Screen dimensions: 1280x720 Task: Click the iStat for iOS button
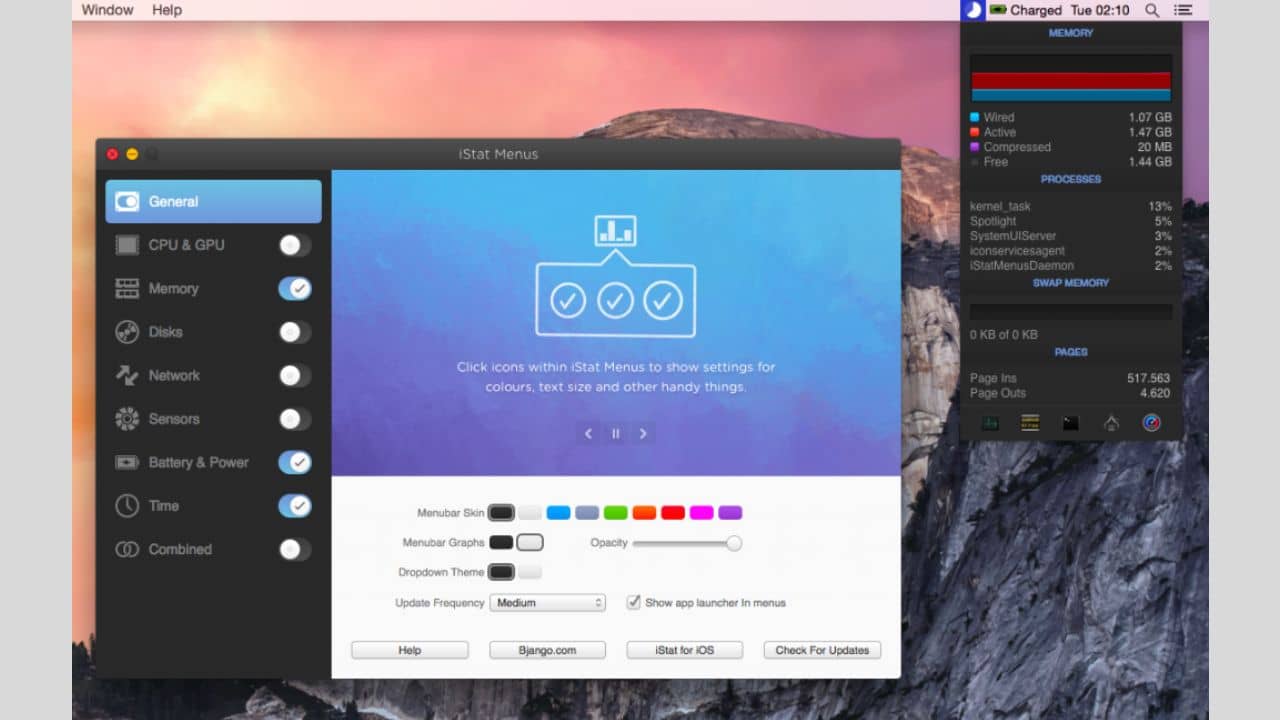[x=685, y=650]
